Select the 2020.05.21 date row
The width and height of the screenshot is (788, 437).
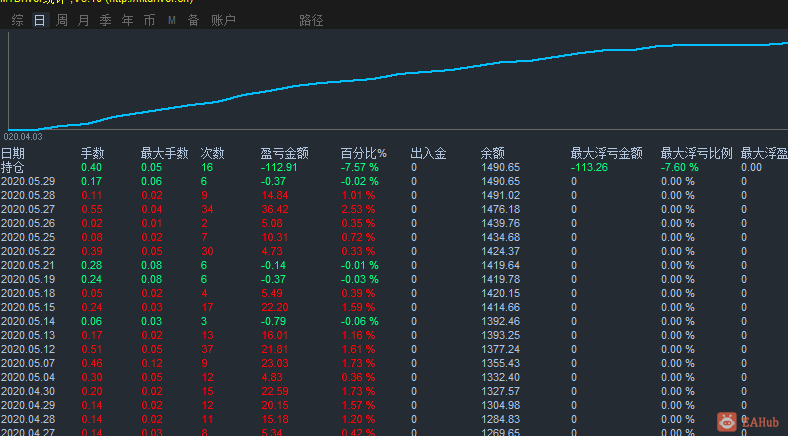[394, 265]
